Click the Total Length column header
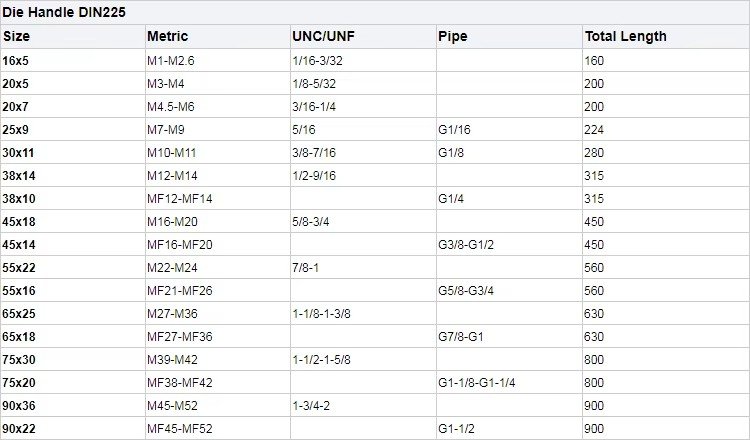This screenshot has width=750, height=440. point(626,36)
